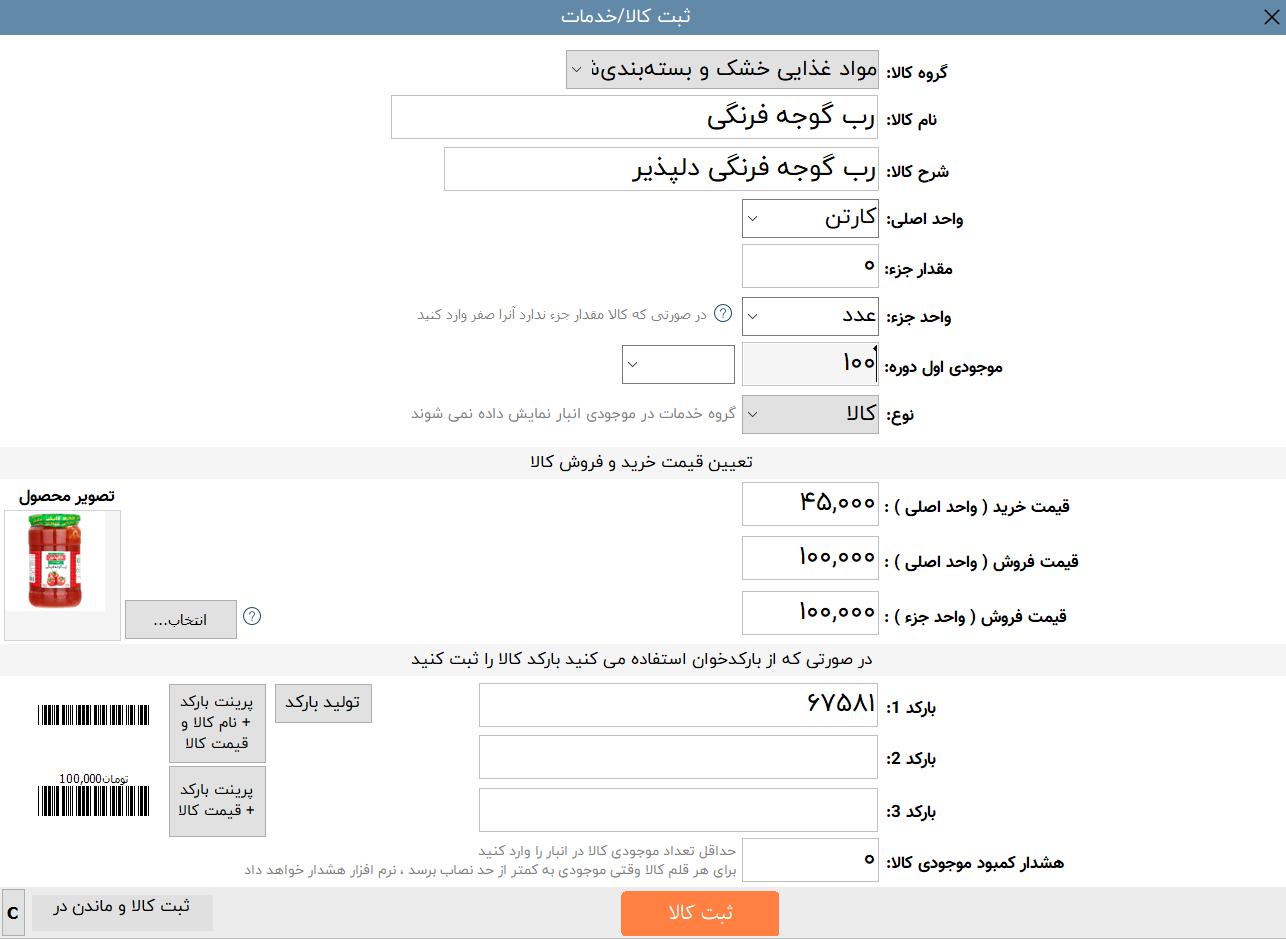Click the موجودی اول دوره stock field
This screenshot has height=939, width=1286.
[x=810, y=364]
